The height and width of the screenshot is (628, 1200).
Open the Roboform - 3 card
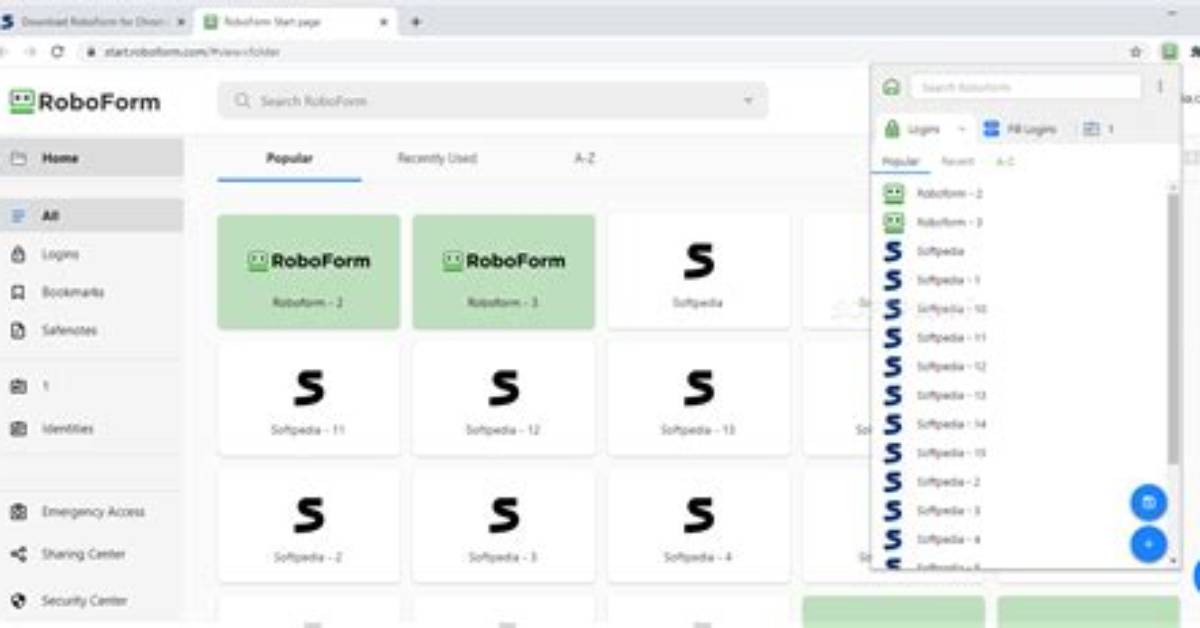tap(504, 271)
